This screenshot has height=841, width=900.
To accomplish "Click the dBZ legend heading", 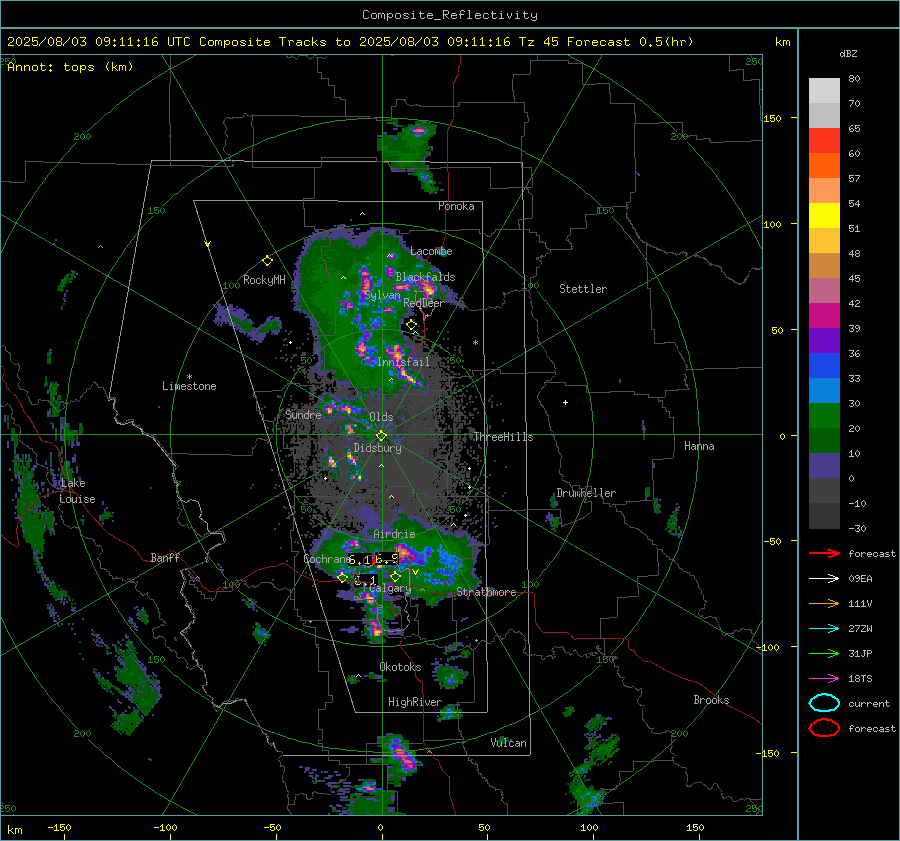I will pos(848,53).
